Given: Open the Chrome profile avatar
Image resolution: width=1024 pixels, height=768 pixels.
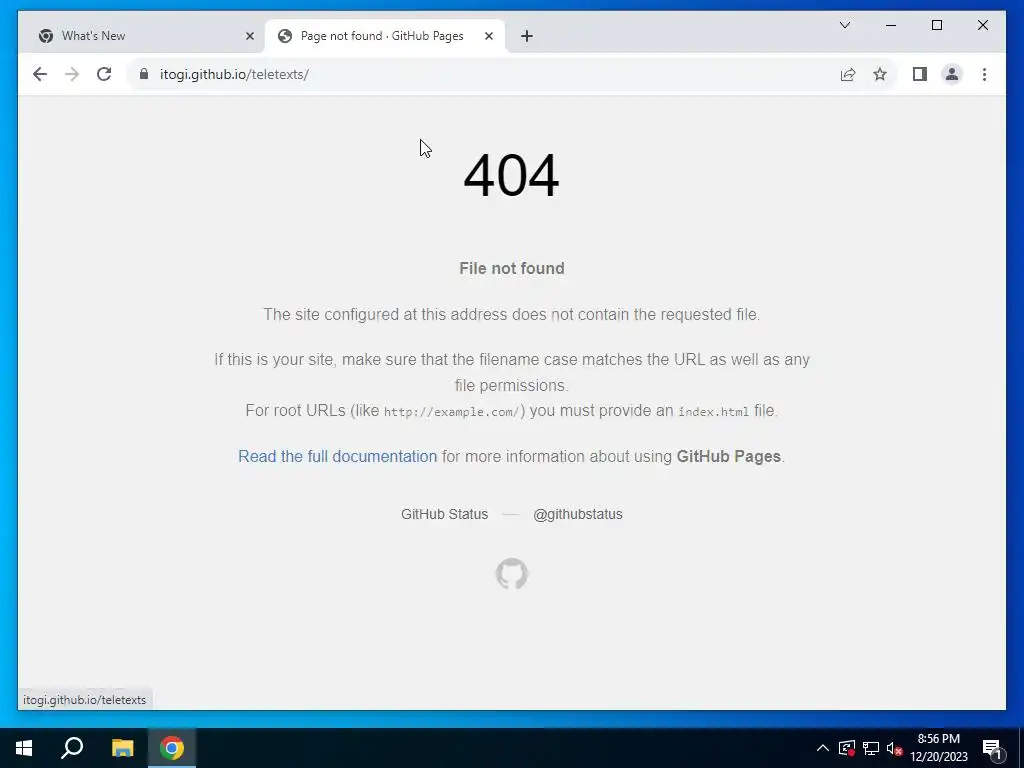Looking at the screenshot, I should pyautogui.click(x=952, y=74).
